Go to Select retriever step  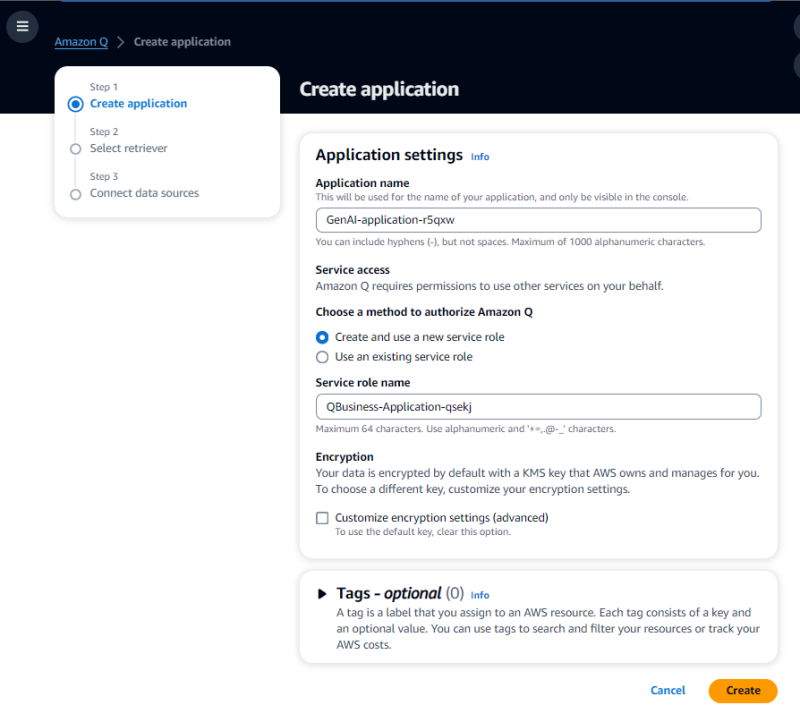coord(128,148)
